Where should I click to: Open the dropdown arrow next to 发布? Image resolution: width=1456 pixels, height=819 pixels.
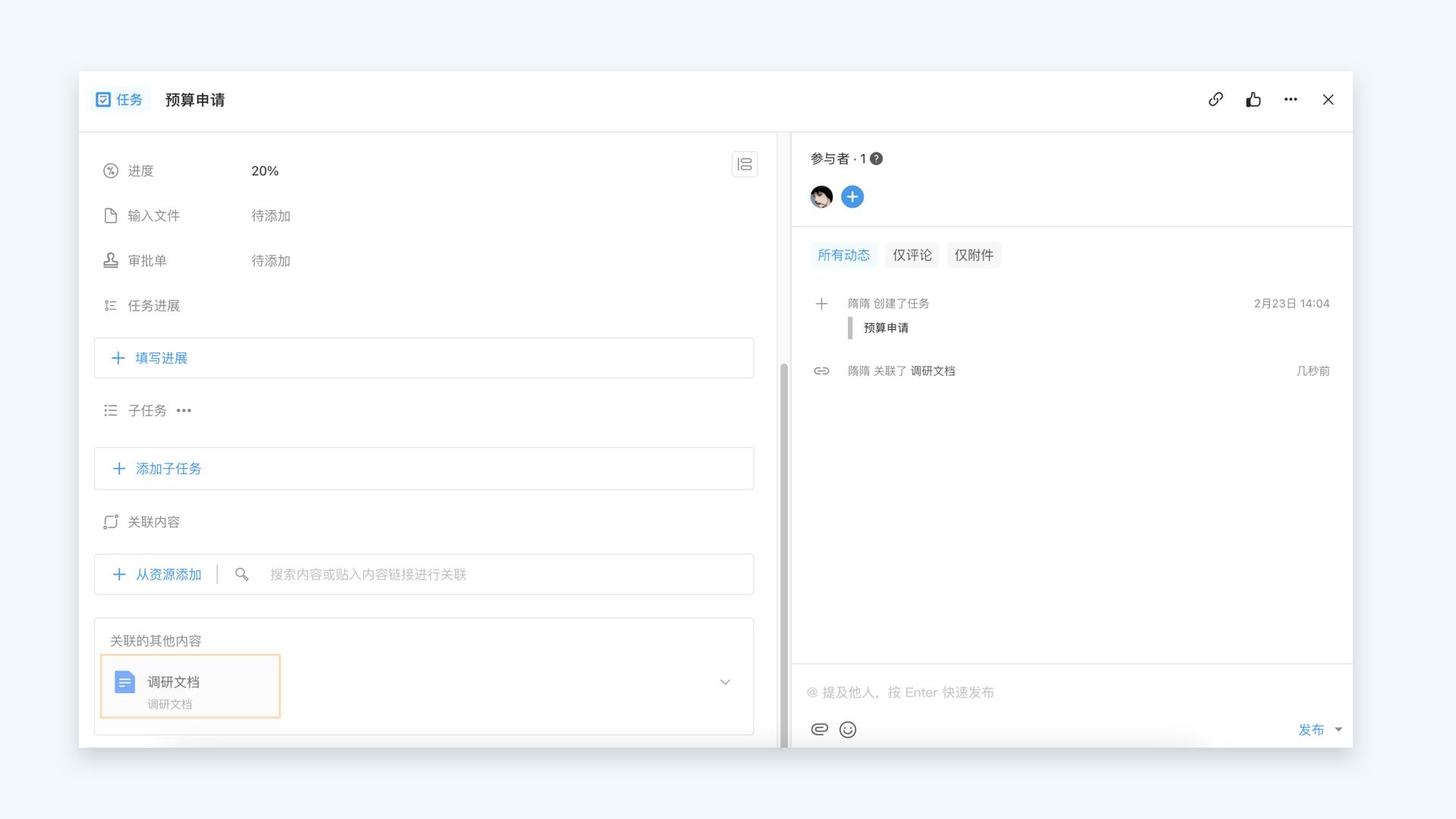(x=1338, y=729)
